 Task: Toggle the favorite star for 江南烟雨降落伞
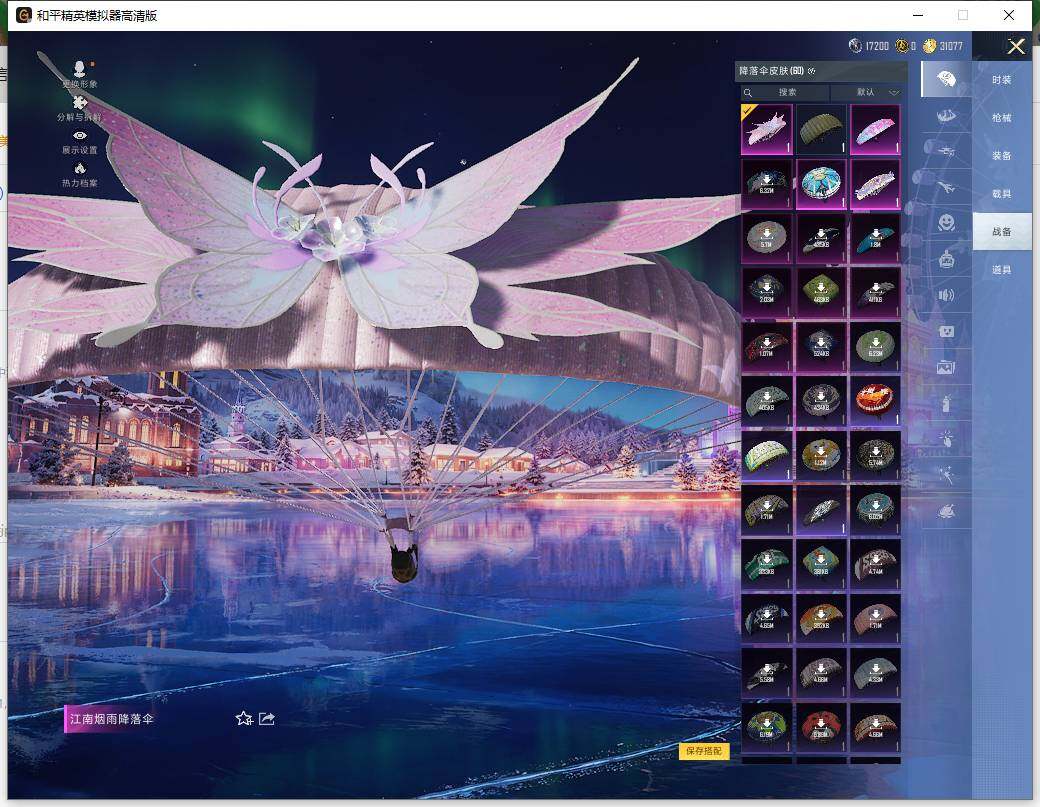click(x=243, y=718)
